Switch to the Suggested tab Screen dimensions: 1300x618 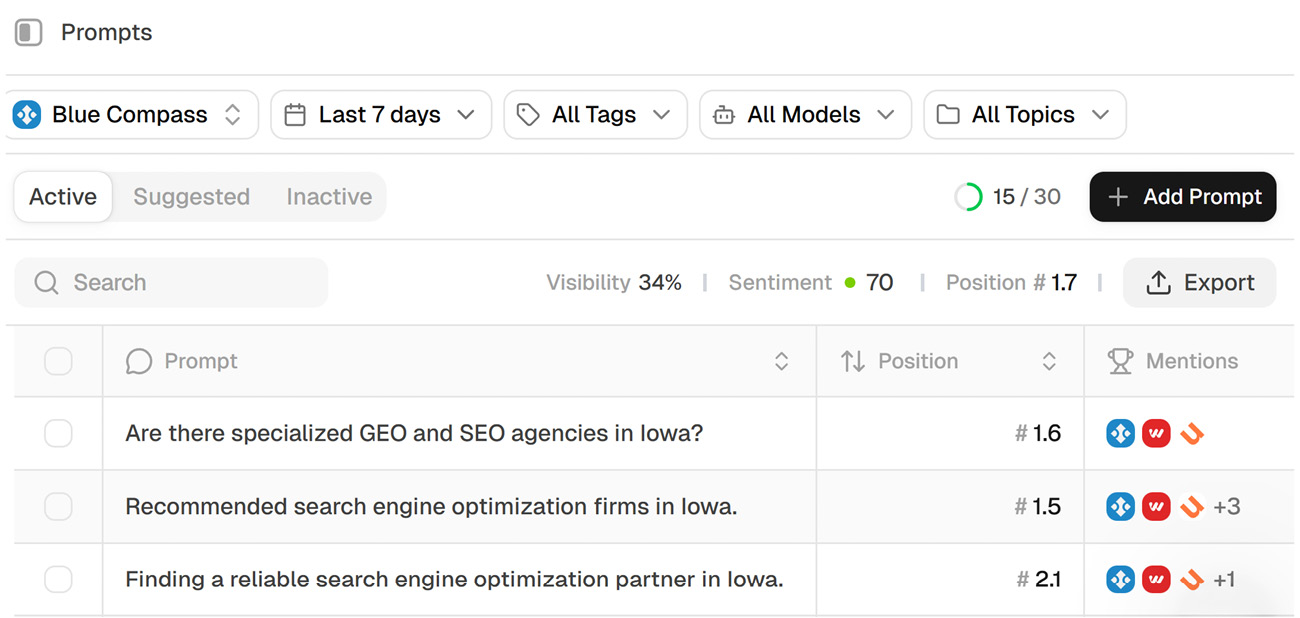[x=191, y=197]
